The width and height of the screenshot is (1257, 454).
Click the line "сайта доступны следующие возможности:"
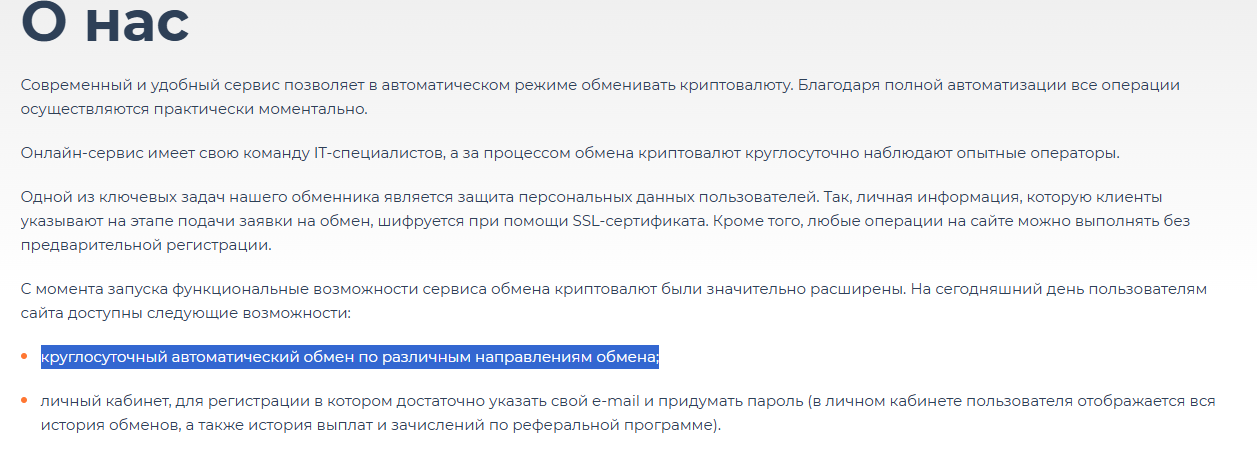186,313
